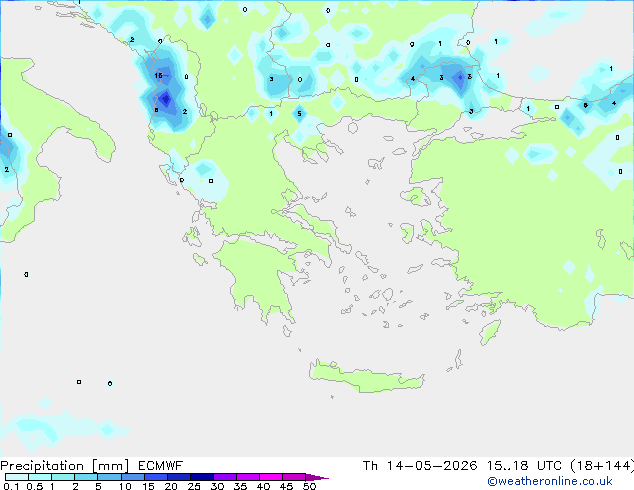Image resolution: width=634 pixels, height=490 pixels.
Task: Select the 'Th 14-05-2026' date text
Action: pos(420,466)
